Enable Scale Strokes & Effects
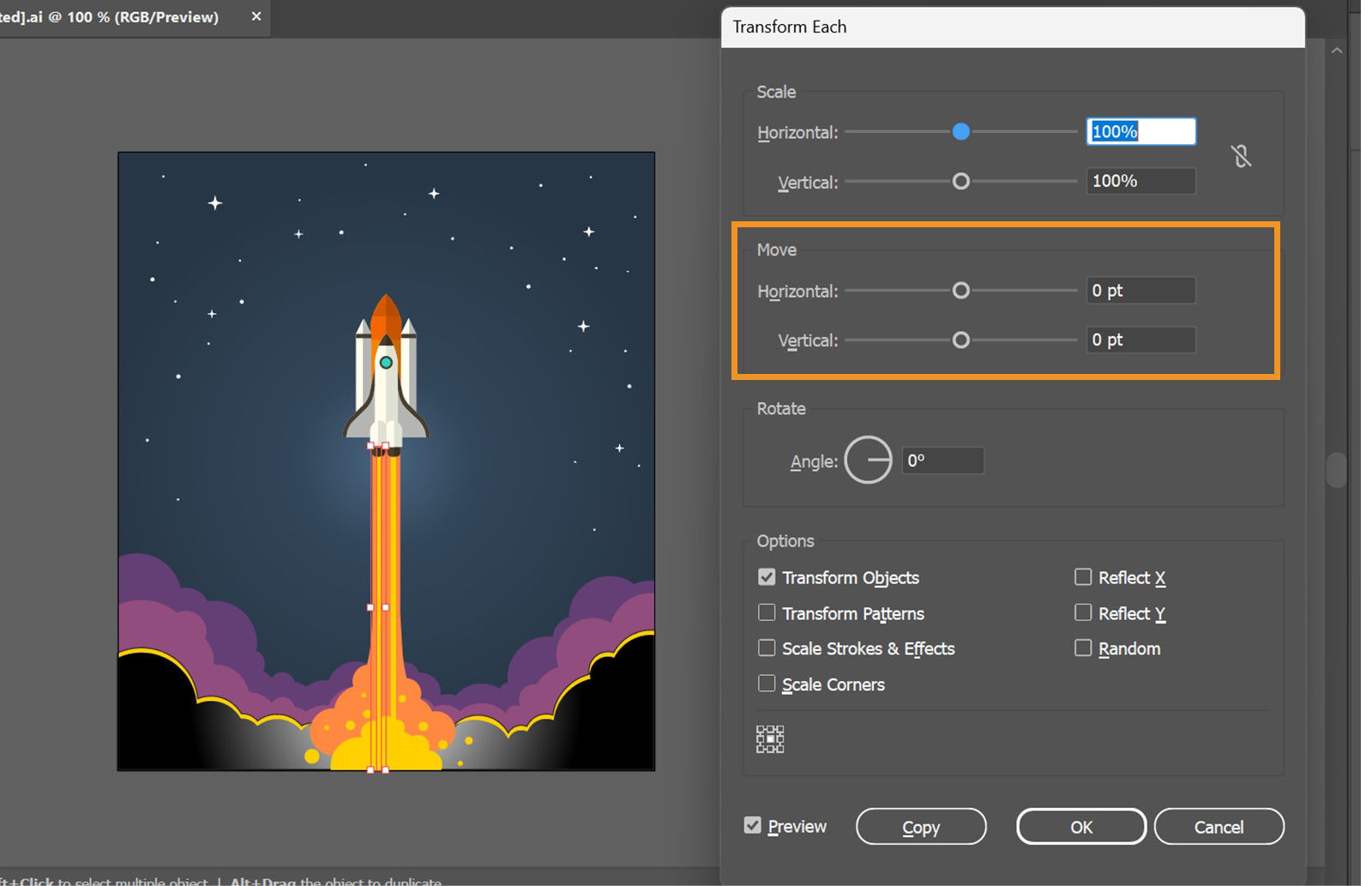Image resolution: width=1372 pixels, height=886 pixels. (x=767, y=648)
